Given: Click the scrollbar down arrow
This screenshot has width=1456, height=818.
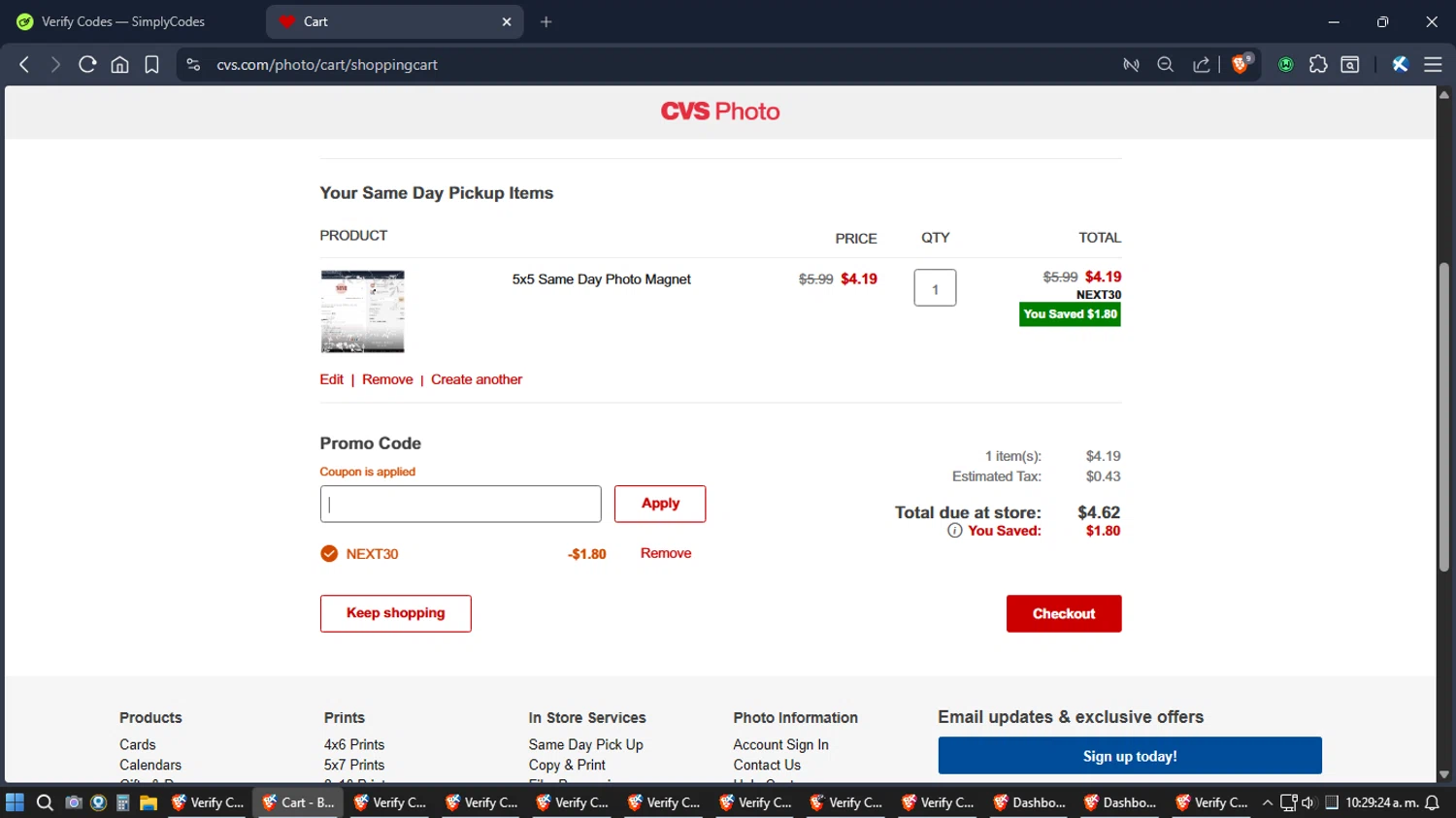Looking at the screenshot, I should pyautogui.click(x=1444, y=774).
